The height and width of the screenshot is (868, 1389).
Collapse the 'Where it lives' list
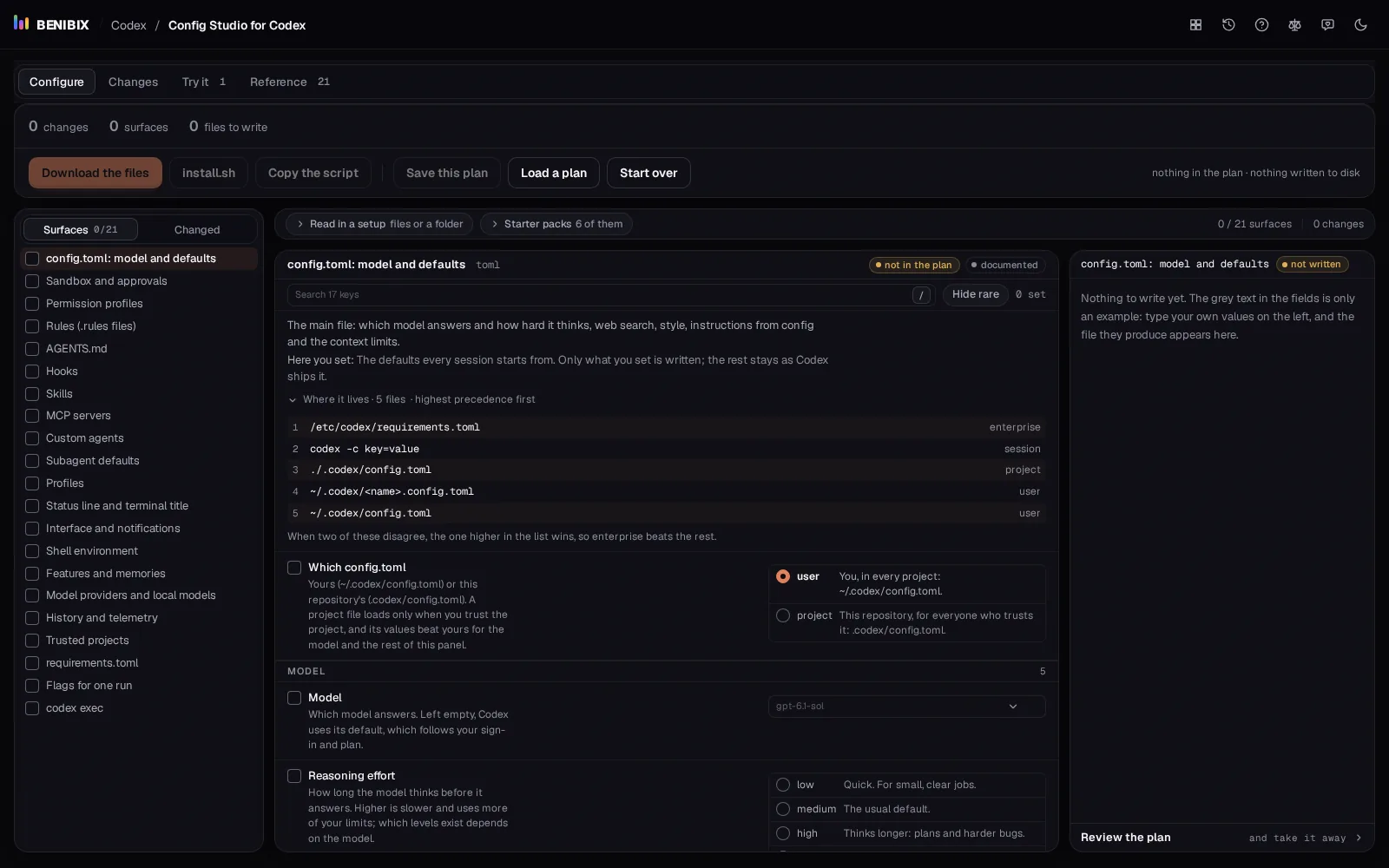411,399
